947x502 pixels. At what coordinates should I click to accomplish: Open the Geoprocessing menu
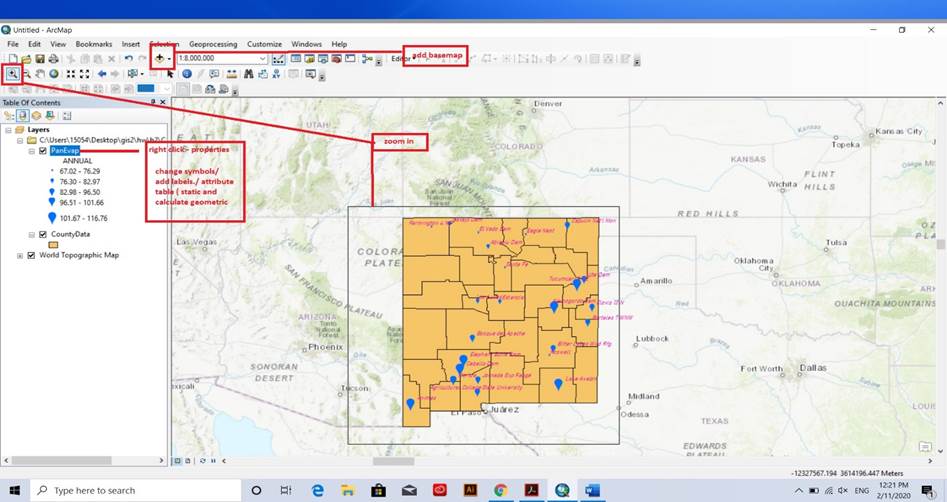coord(213,44)
